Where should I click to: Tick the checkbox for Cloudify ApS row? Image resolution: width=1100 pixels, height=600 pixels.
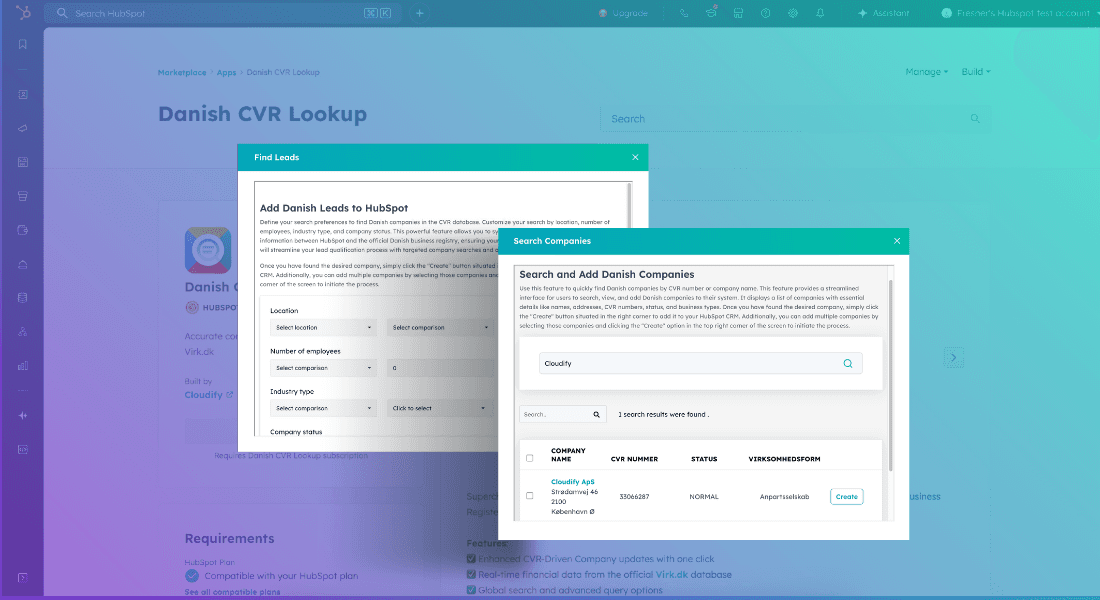(x=530, y=495)
